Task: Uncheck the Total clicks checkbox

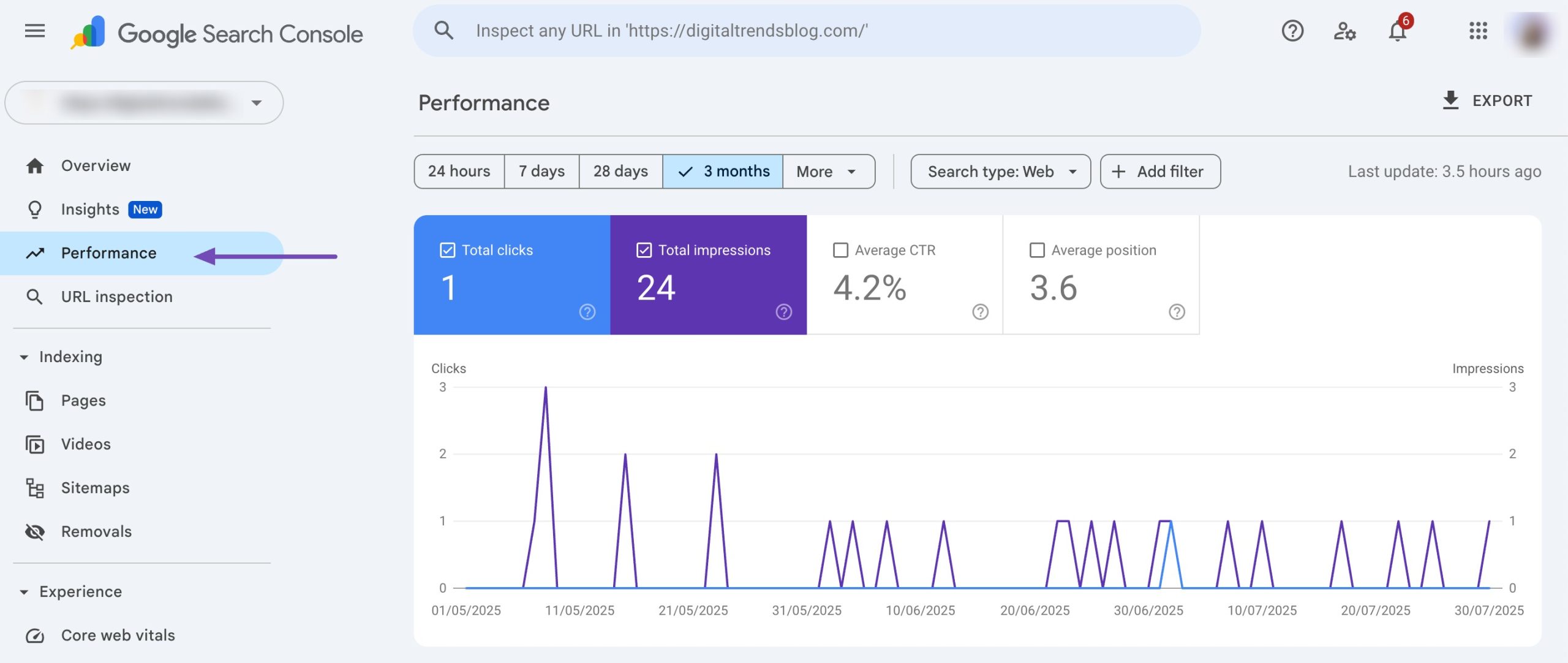Action: pos(448,250)
